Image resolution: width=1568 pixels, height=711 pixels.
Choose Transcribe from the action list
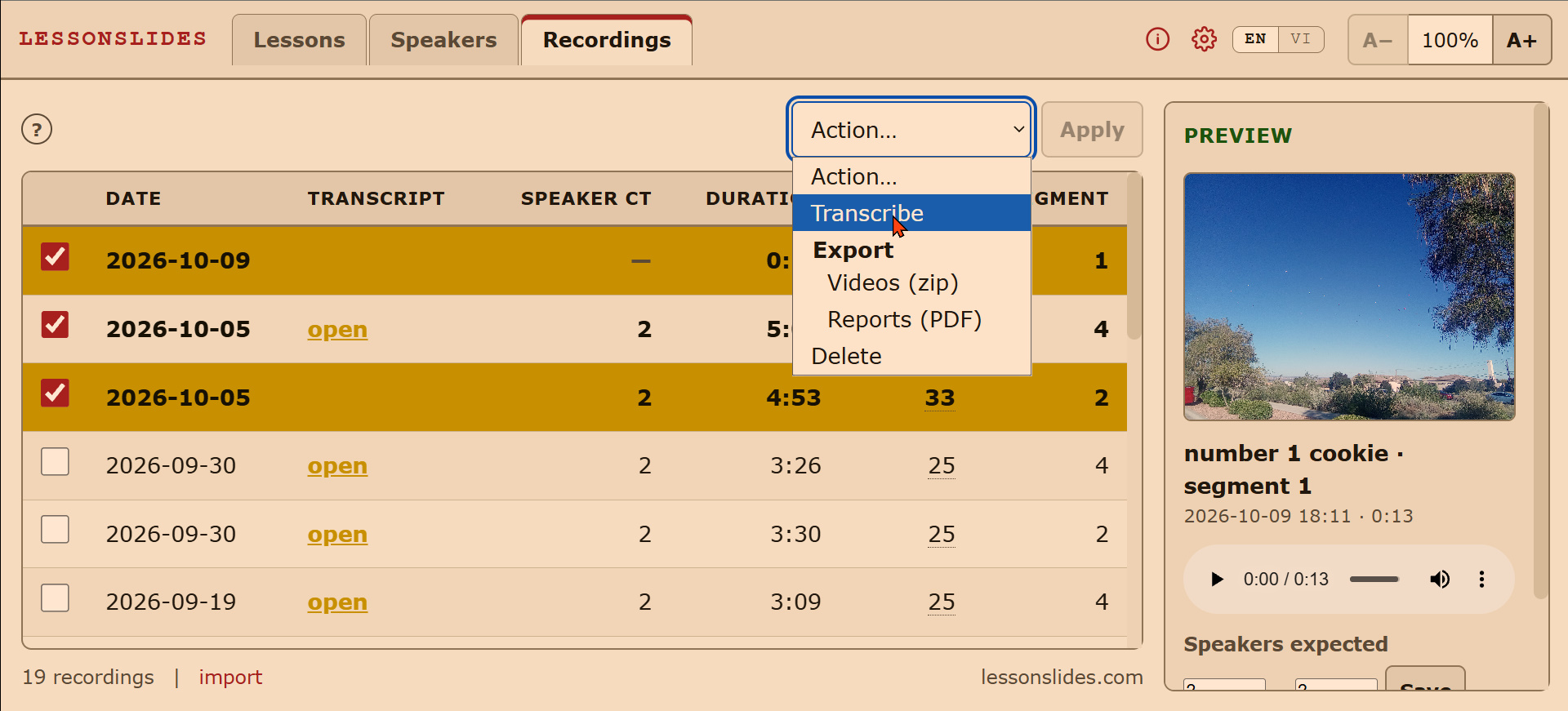click(x=911, y=213)
